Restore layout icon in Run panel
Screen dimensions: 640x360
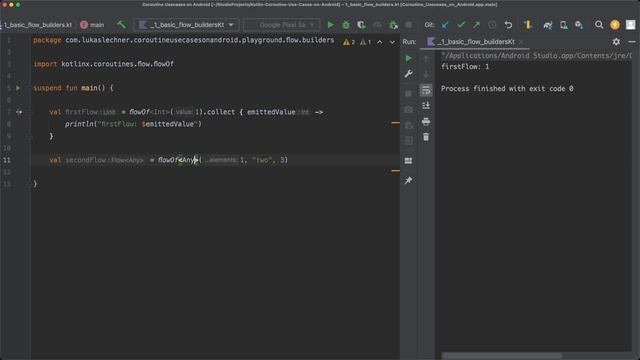408,160
